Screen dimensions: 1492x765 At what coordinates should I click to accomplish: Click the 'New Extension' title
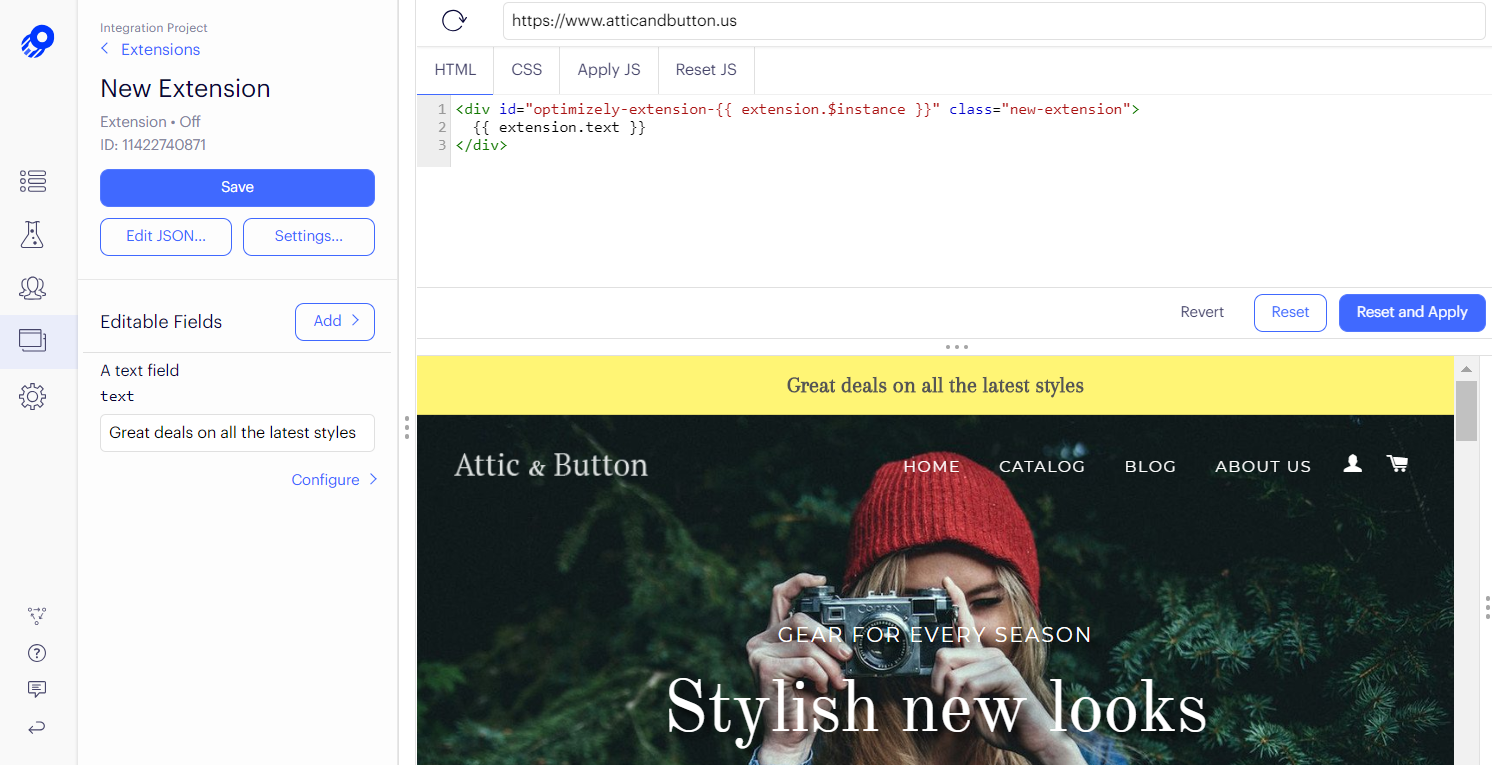[x=185, y=88]
